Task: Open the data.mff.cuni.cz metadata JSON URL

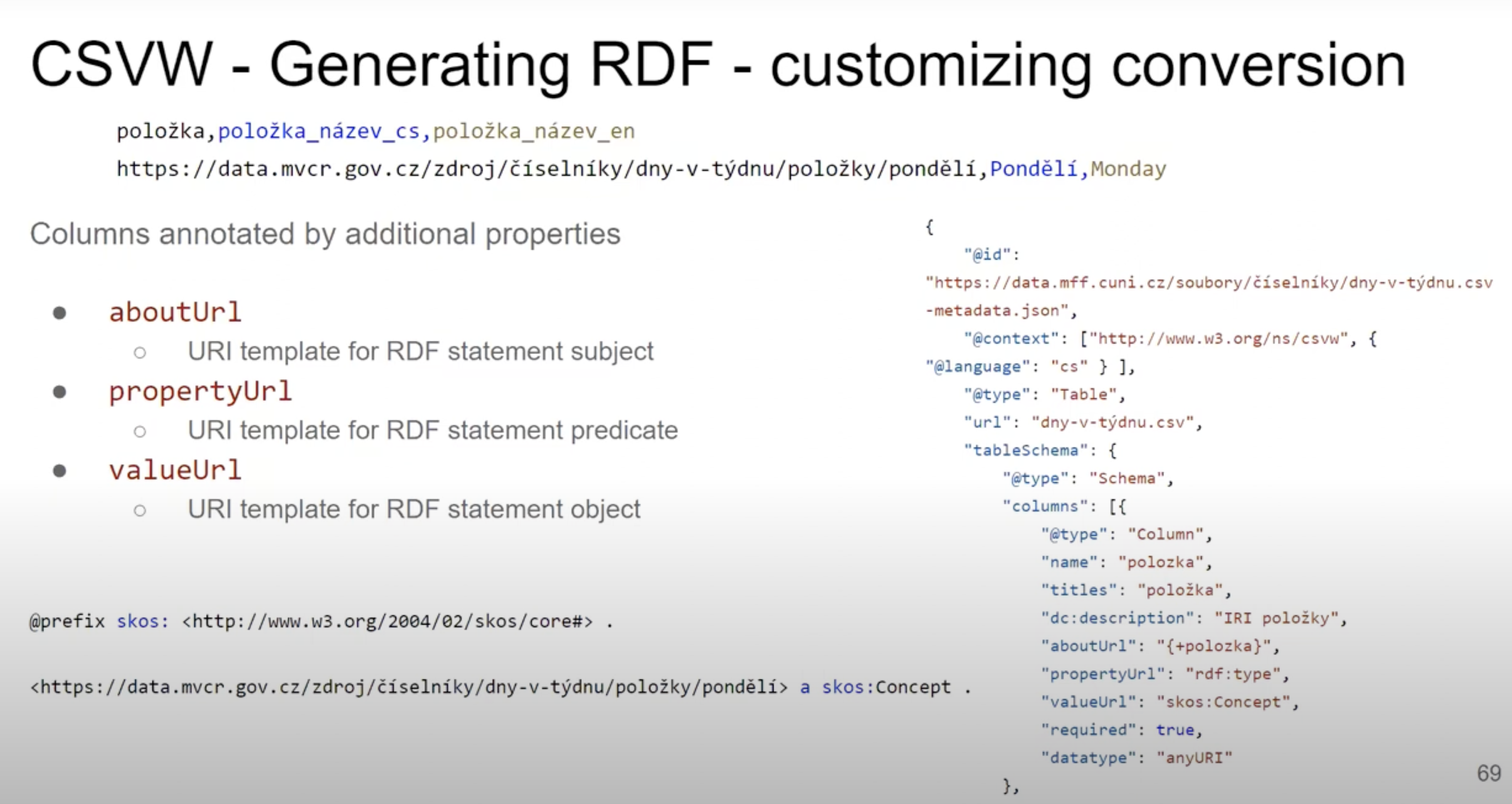Action: coord(1209,283)
